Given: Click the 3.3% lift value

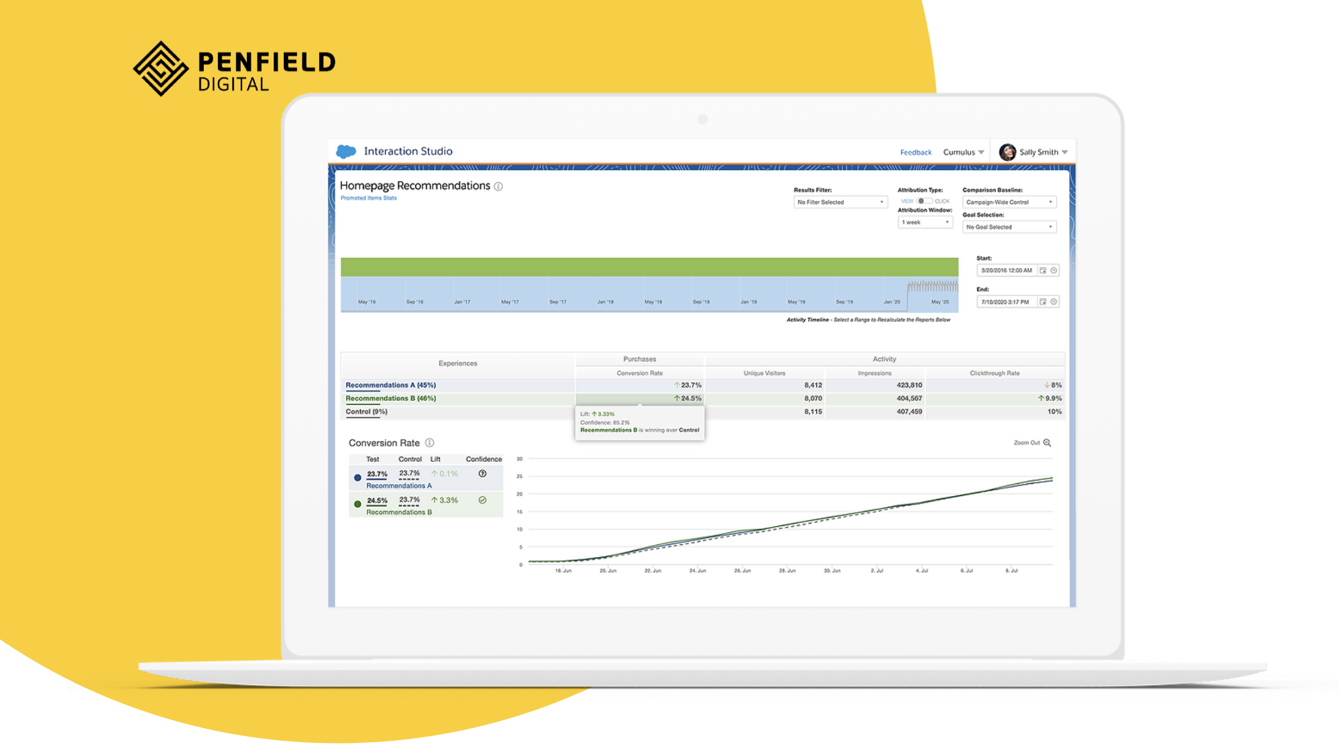Looking at the screenshot, I should pos(445,500).
